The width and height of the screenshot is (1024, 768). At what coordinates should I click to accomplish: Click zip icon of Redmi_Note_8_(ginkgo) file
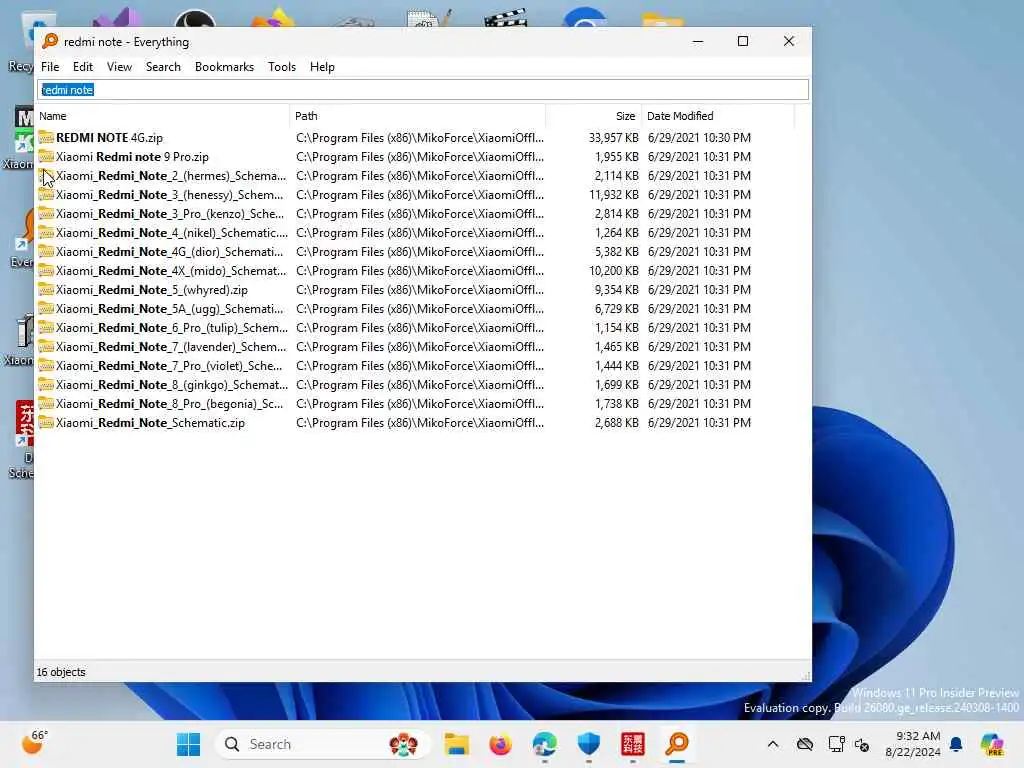pyautogui.click(x=46, y=385)
